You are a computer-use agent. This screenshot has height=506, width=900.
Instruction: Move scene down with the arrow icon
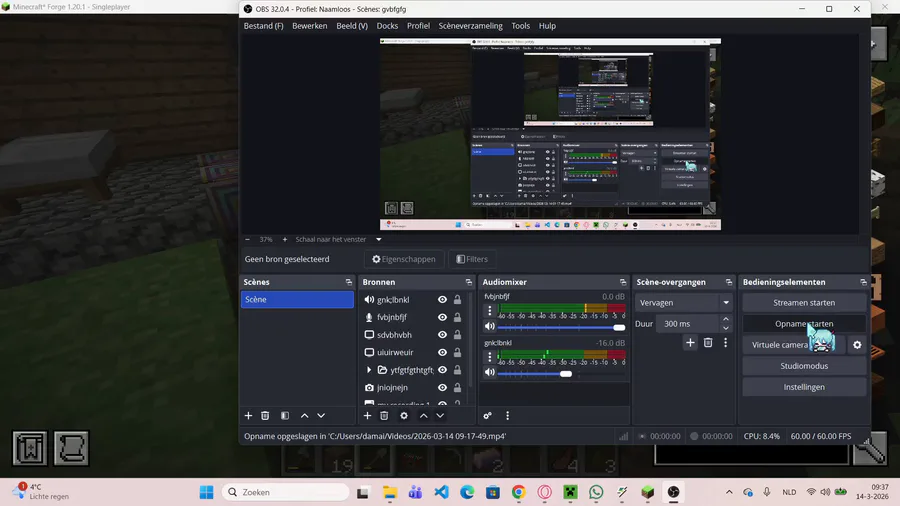[x=321, y=415]
